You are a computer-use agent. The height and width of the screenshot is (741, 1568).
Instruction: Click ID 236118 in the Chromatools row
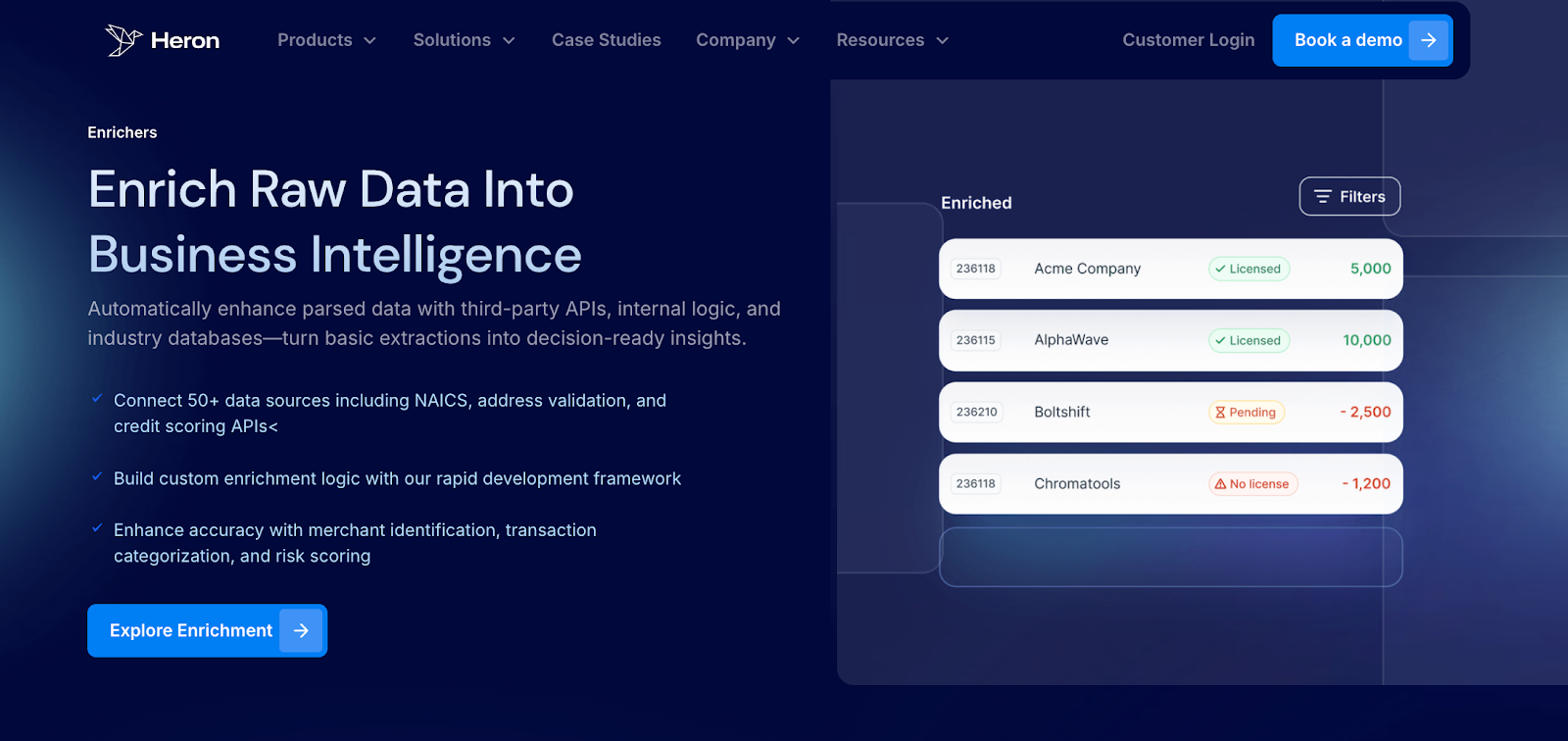(976, 483)
